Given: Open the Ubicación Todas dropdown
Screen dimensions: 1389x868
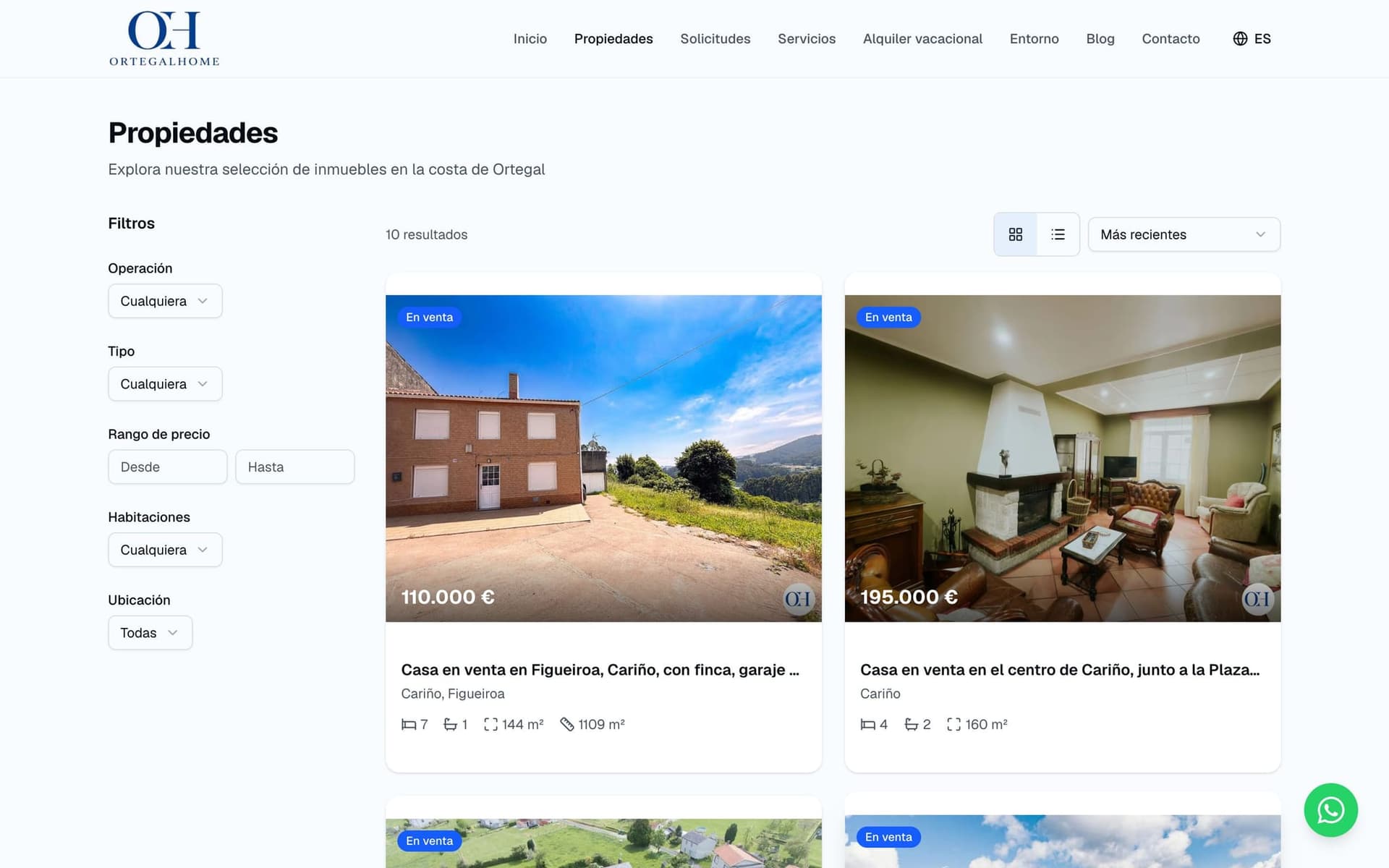Looking at the screenshot, I should (150, 633).
